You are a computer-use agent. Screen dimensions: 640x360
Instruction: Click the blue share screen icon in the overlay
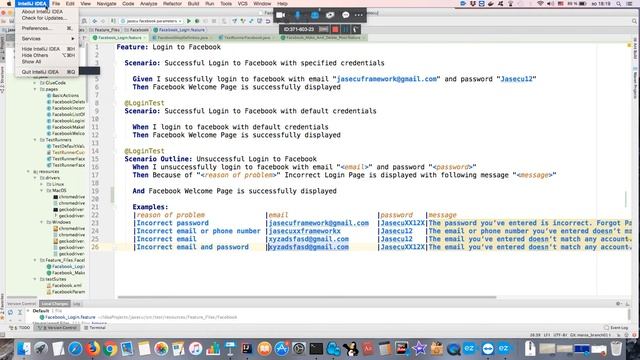pyautogui.click(x=314, y=15)
